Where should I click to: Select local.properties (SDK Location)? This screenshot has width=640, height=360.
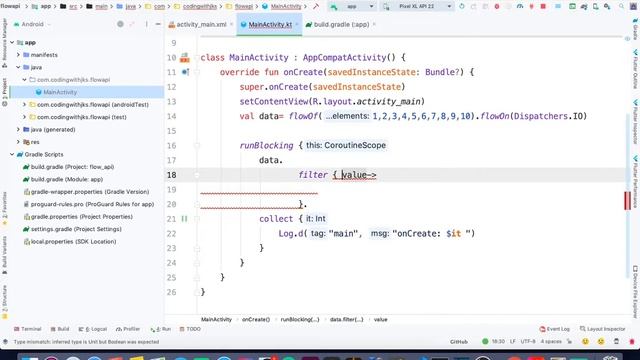[70, 242]
